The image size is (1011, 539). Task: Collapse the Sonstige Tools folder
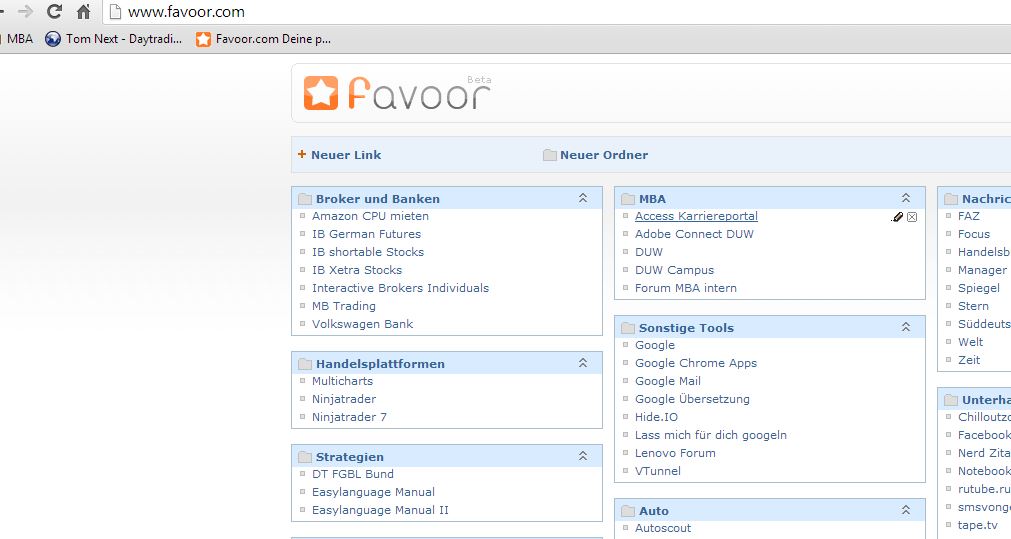click(x=906, y=327)
